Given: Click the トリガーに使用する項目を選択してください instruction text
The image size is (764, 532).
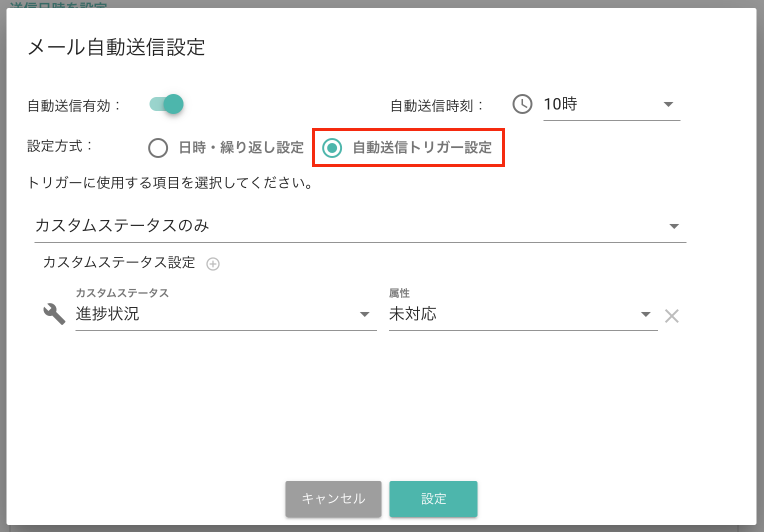Looking at the screenshot, I should coord(170,183).
